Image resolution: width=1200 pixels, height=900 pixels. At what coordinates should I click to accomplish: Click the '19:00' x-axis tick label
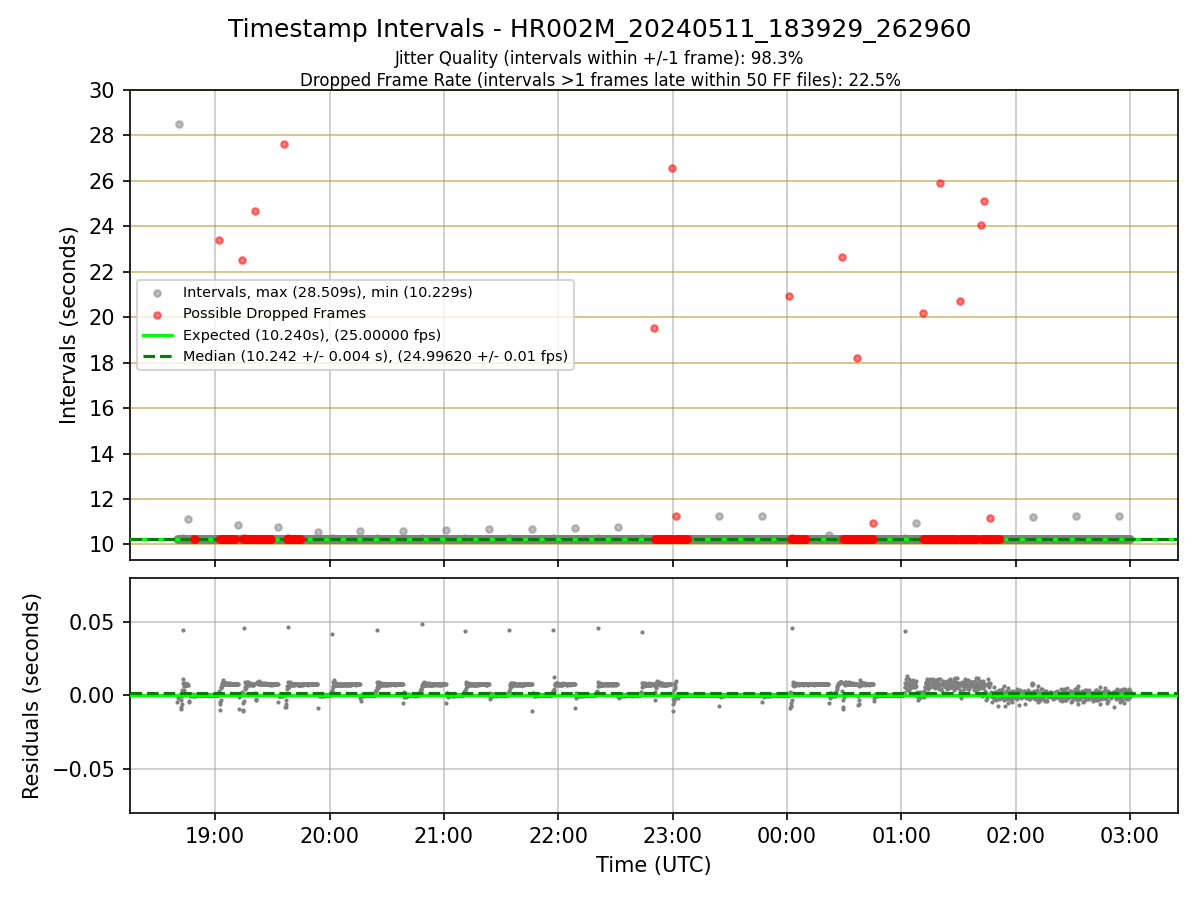click(215, 837)
